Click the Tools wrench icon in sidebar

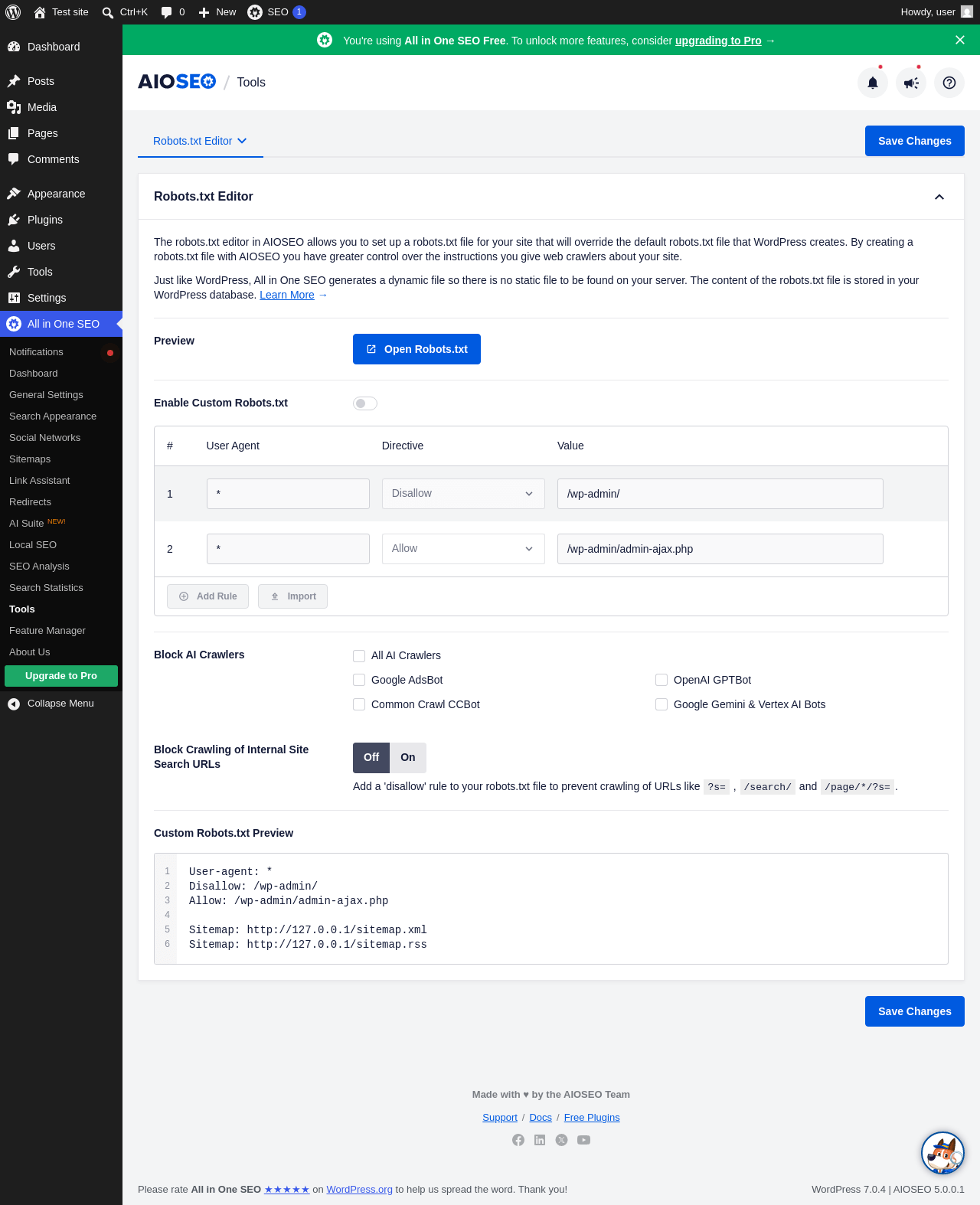pyautogui.click(x=14, y=272)
